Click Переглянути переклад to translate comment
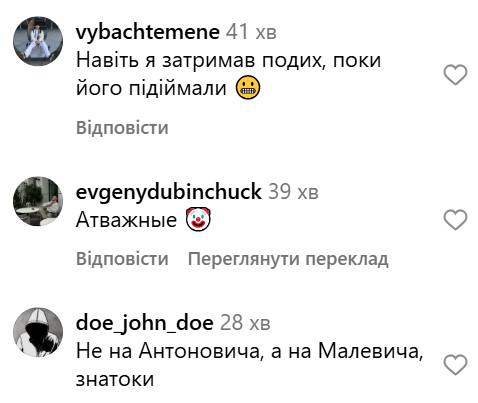 288,259
